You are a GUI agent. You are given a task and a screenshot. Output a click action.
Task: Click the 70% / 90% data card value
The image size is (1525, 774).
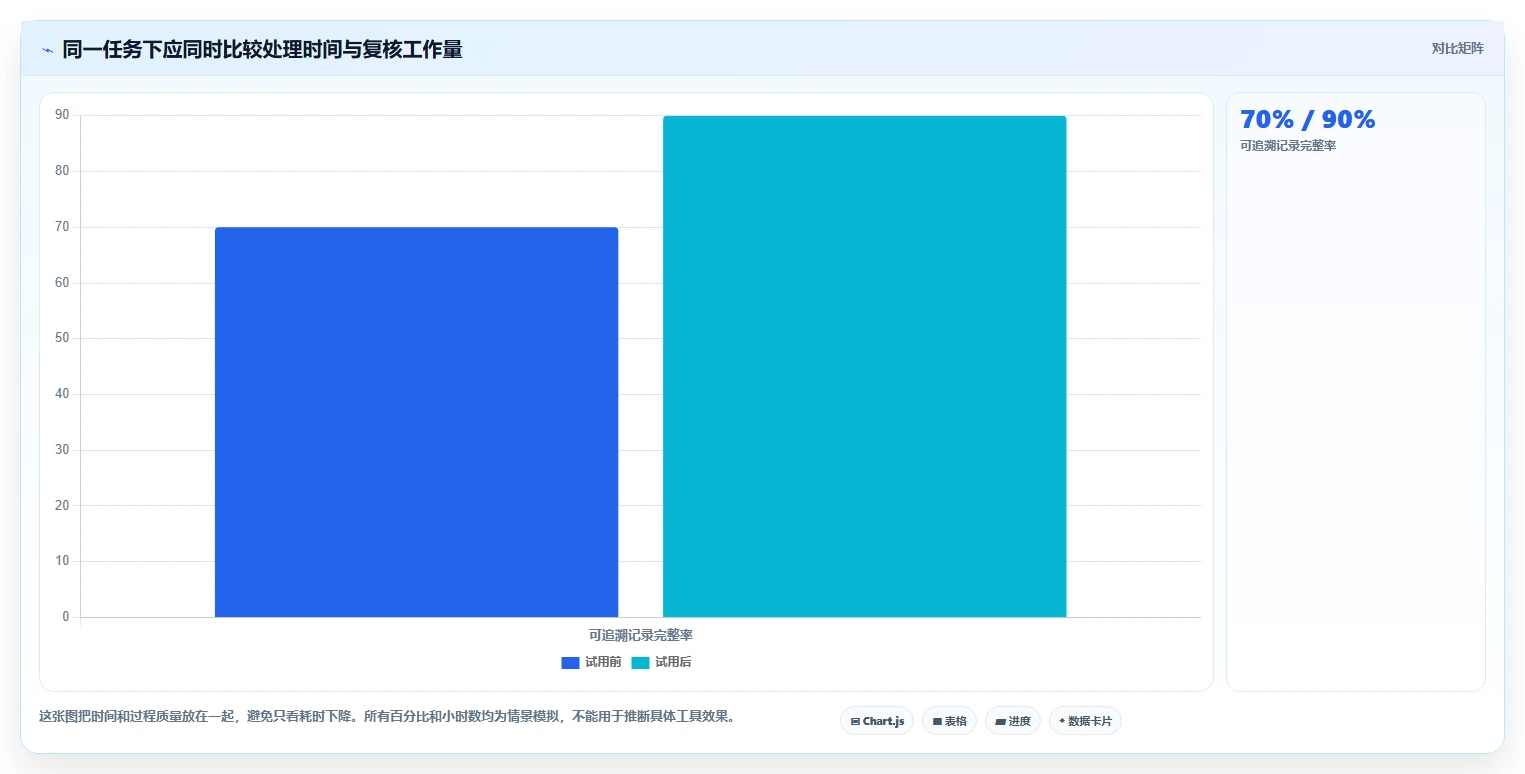click(x=1307, y=119)
